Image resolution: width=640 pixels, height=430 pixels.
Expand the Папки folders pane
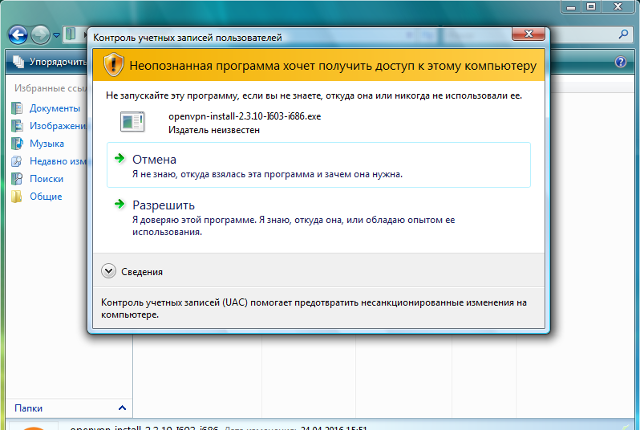point(122,408)
